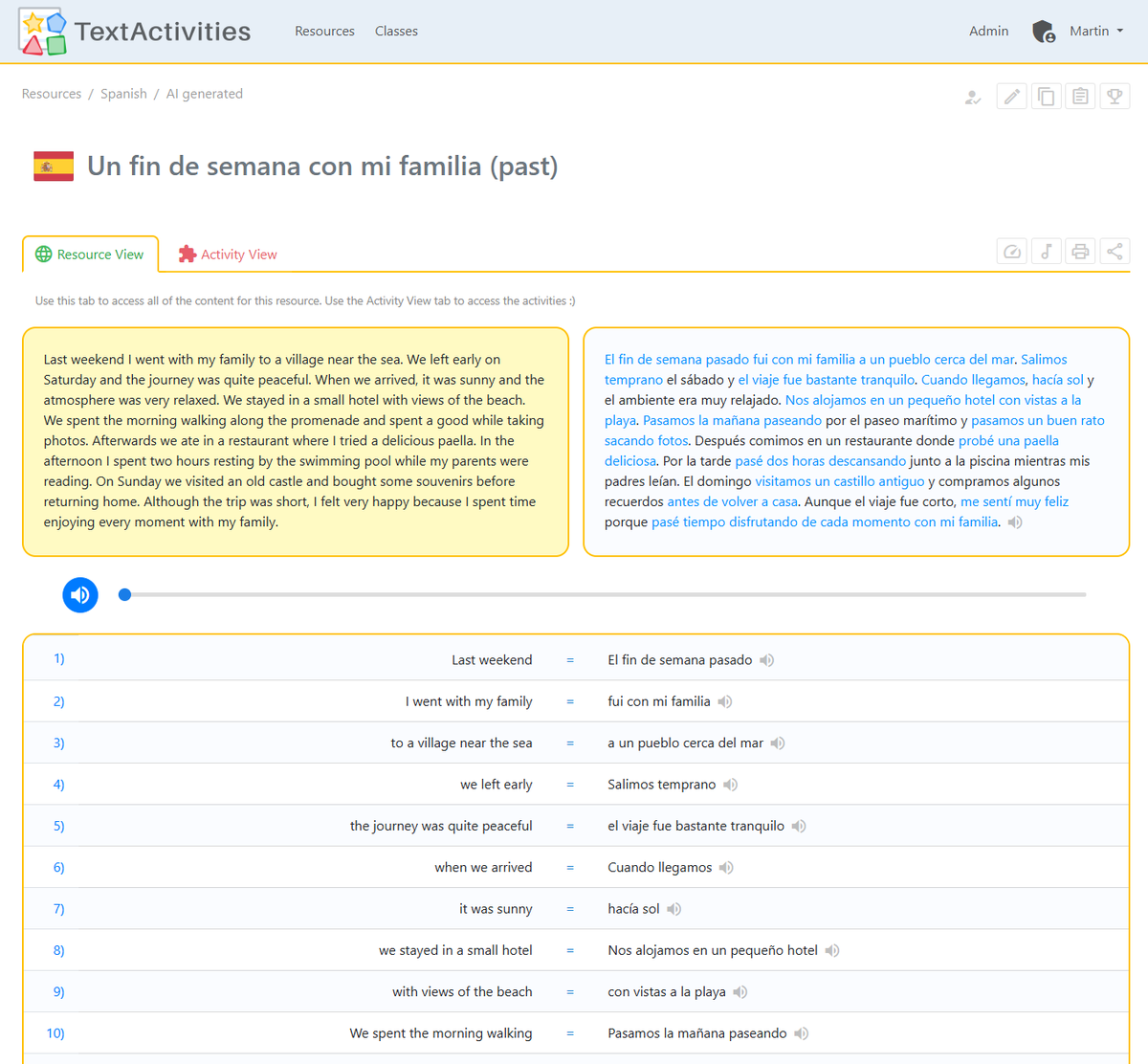Click the Spanish flag icon
Image resolution: width=1148 pixels, height=1064 pixels.
click(x=54, y=166)
